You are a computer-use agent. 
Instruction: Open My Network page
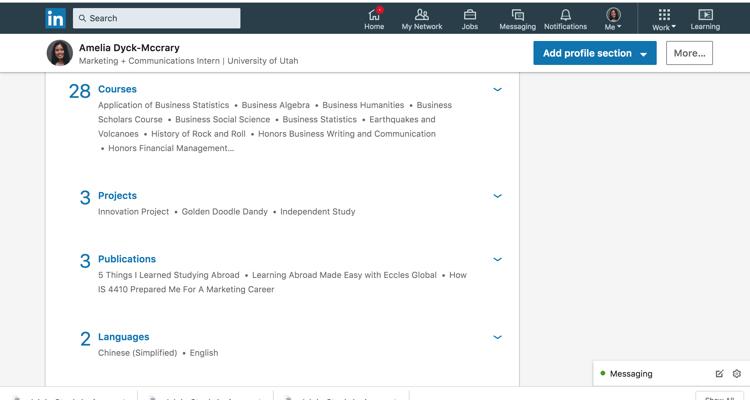[422, 19]
